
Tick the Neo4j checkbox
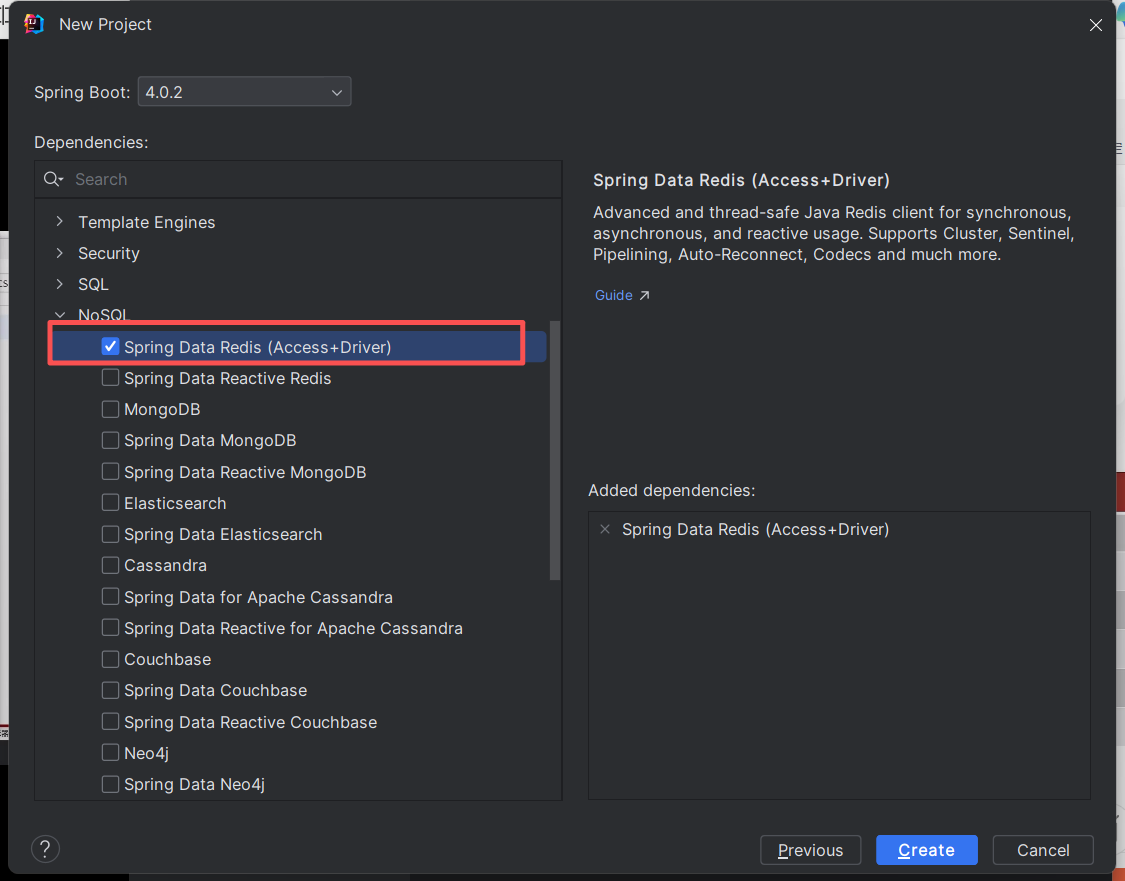110,753
